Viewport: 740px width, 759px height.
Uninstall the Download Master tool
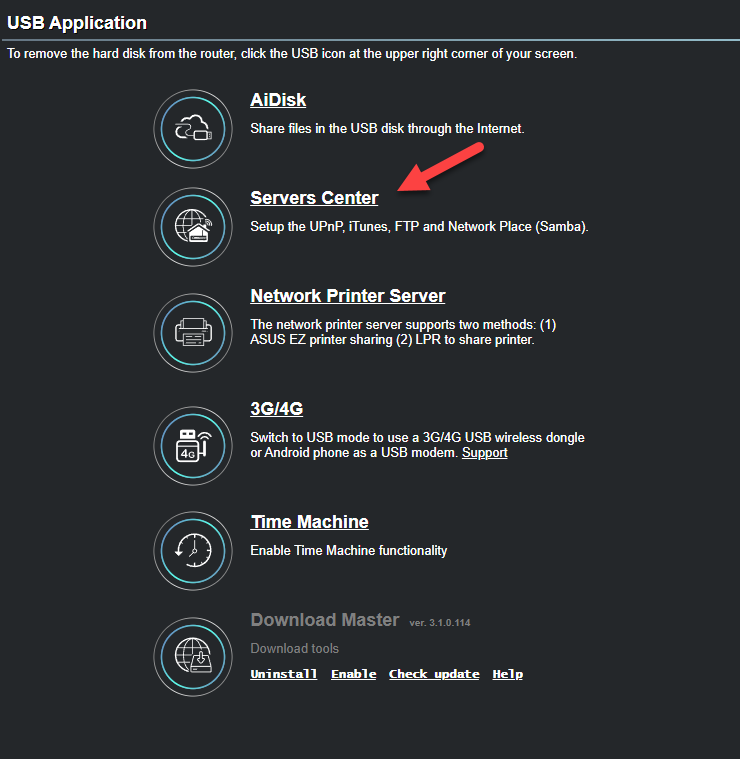[x=283, y=674]
